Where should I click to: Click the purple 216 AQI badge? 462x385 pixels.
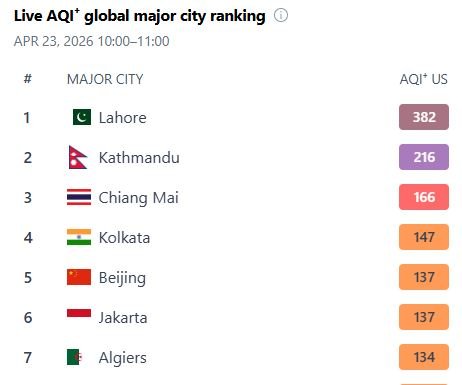click(x=424, y=157)
